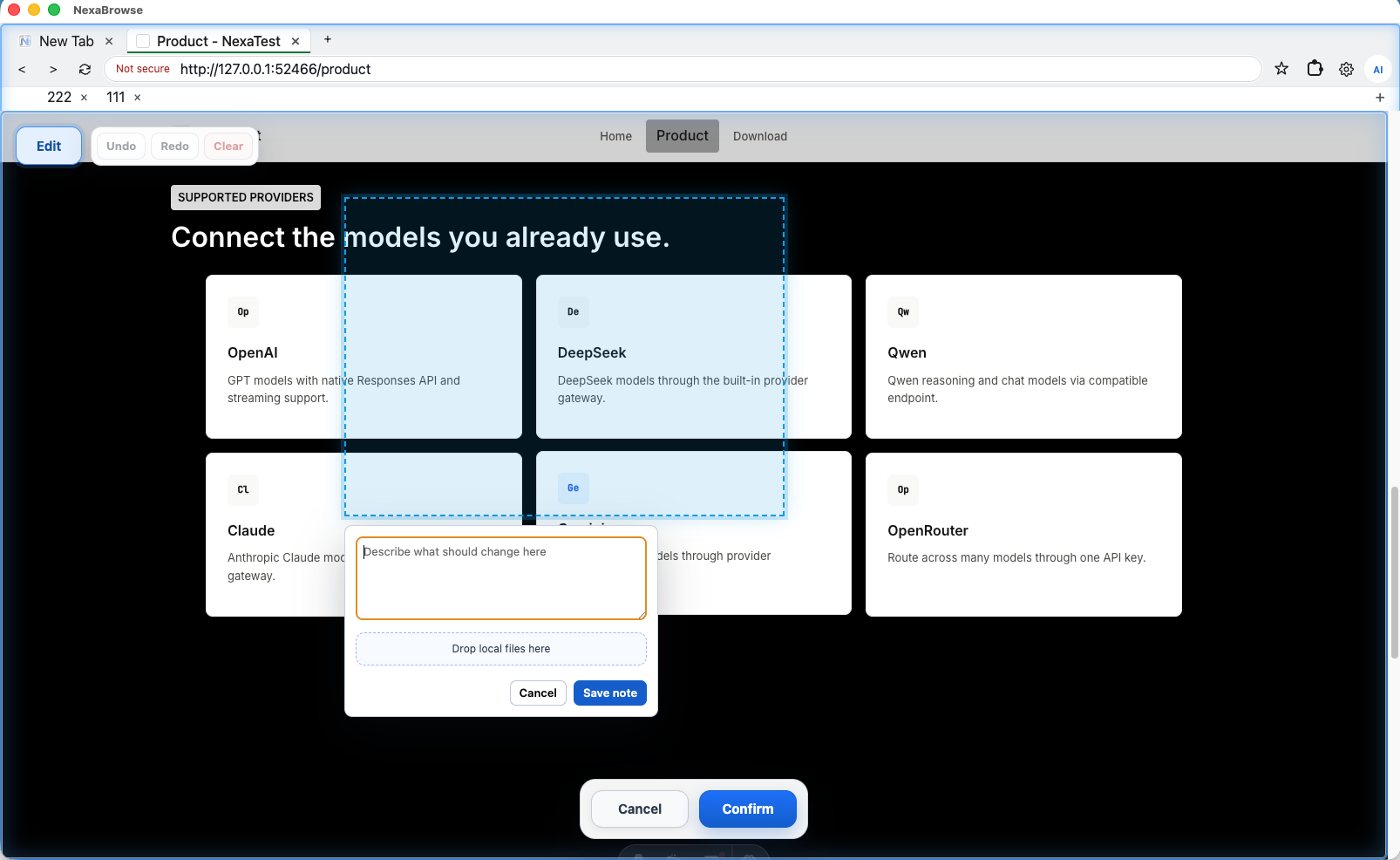Open a new browser tab with plus
The width and height of the screenshot is (1400, 860).
(x=328, y=39)
